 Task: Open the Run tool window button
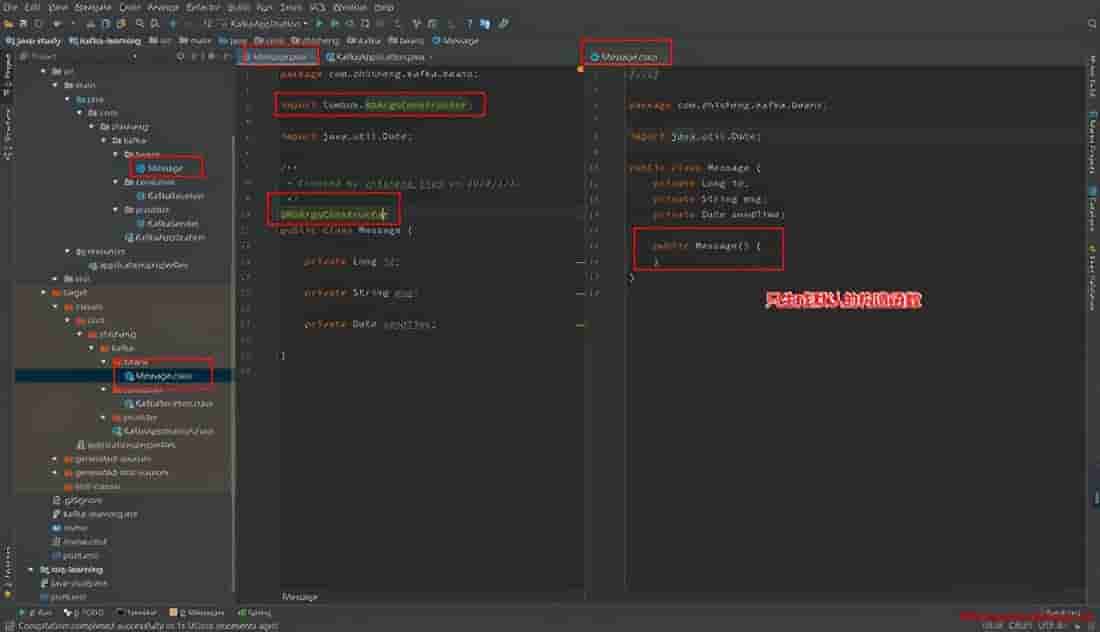pos(40,612)
